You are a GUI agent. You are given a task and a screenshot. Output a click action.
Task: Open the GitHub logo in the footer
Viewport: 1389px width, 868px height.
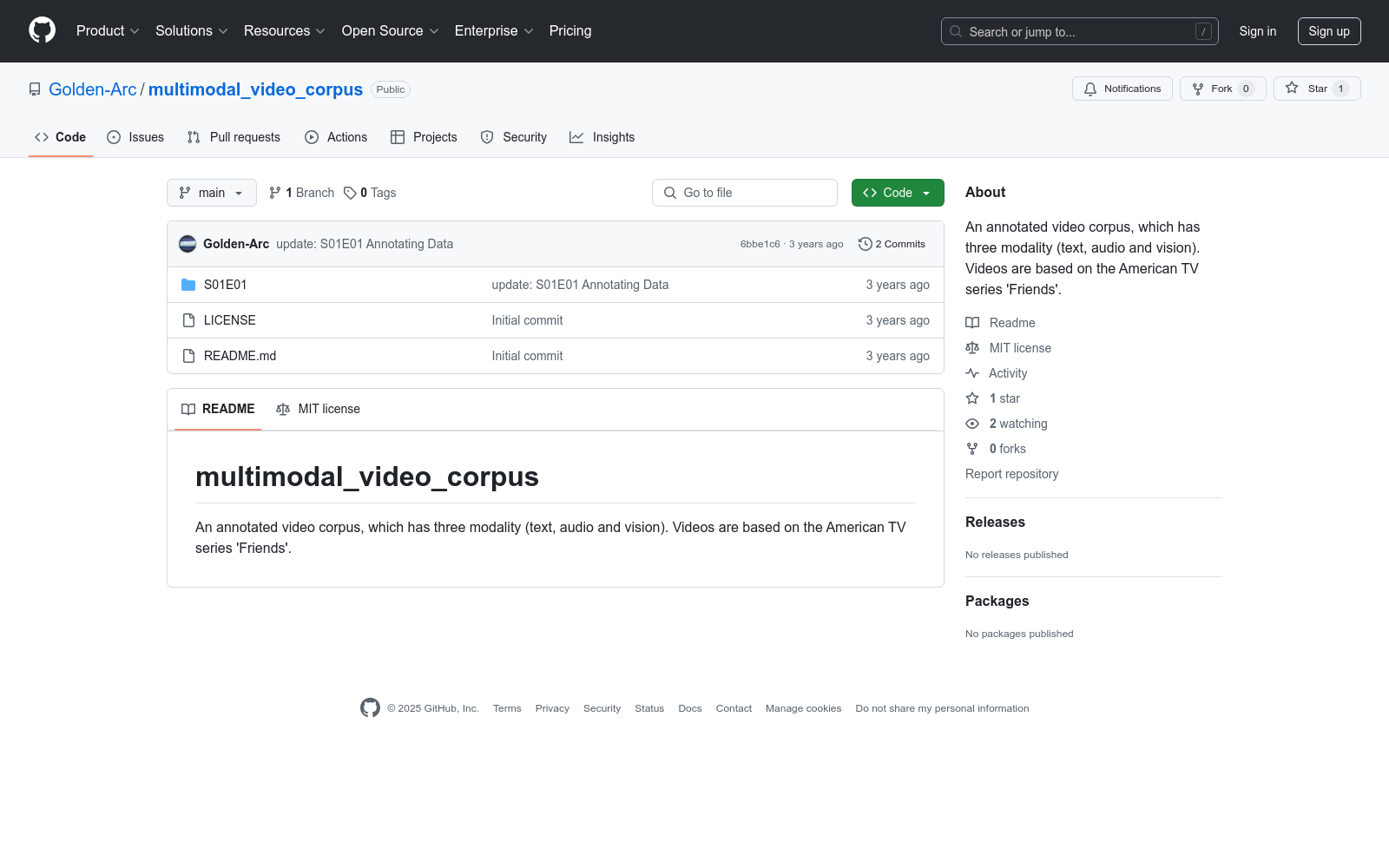click(x=370, y=708)
